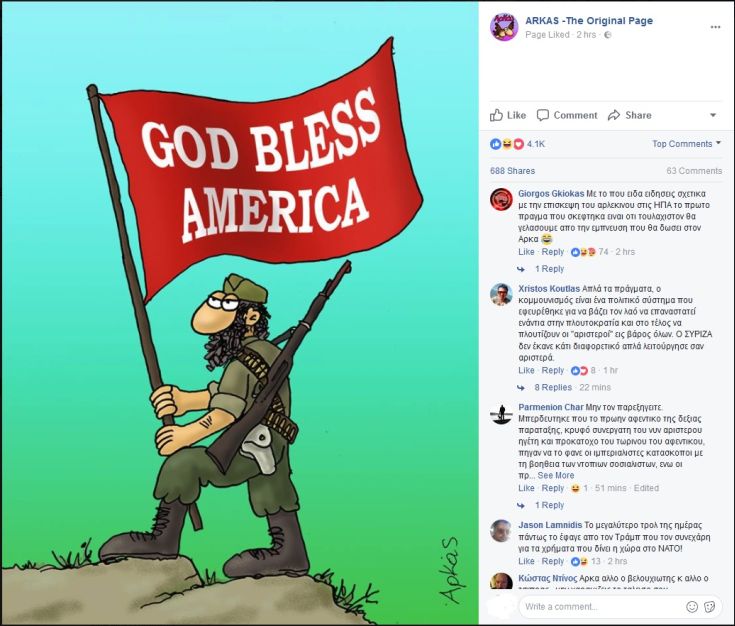Image resolution: width=735 pixels, height=626 pixels.
Task: Open the three-dots post options menu
Action: point(715,27)
